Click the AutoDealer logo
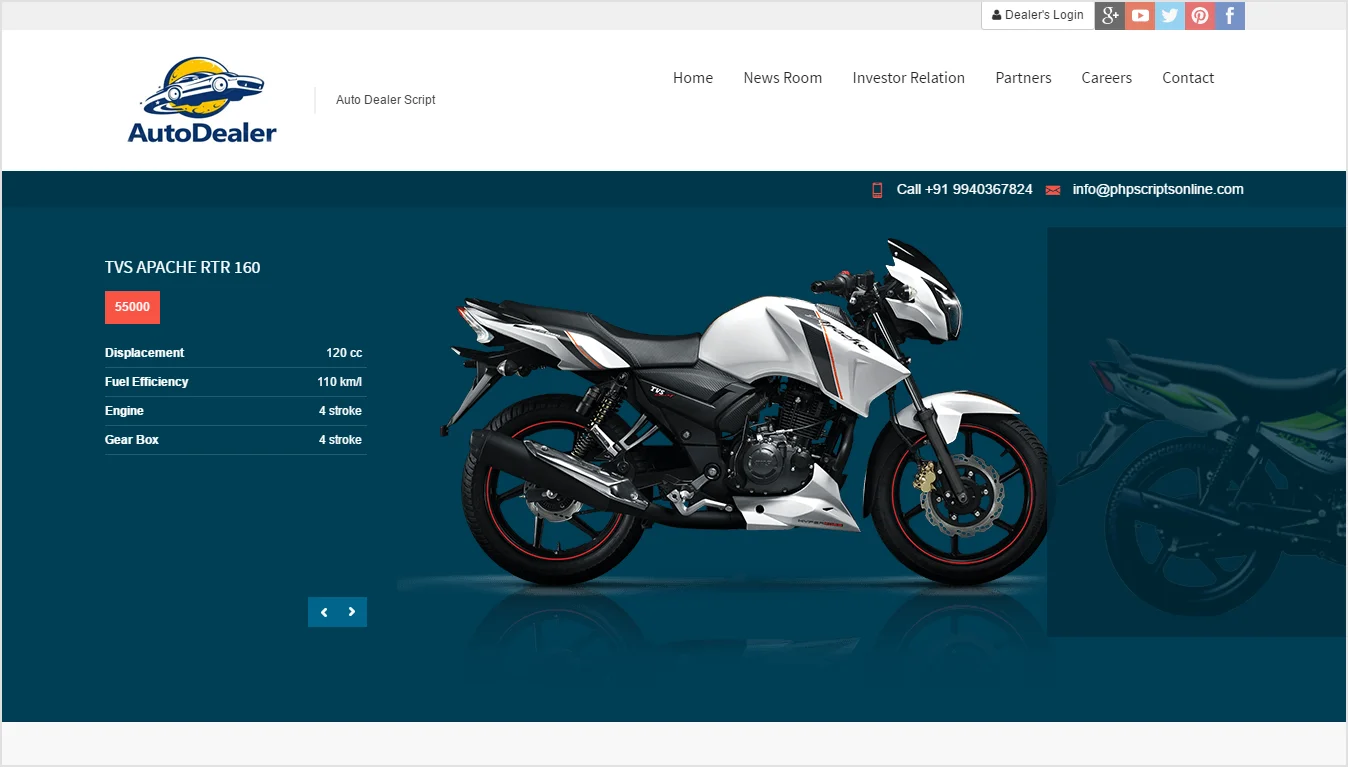1348x767 pixels. click(x=202, y=100)
